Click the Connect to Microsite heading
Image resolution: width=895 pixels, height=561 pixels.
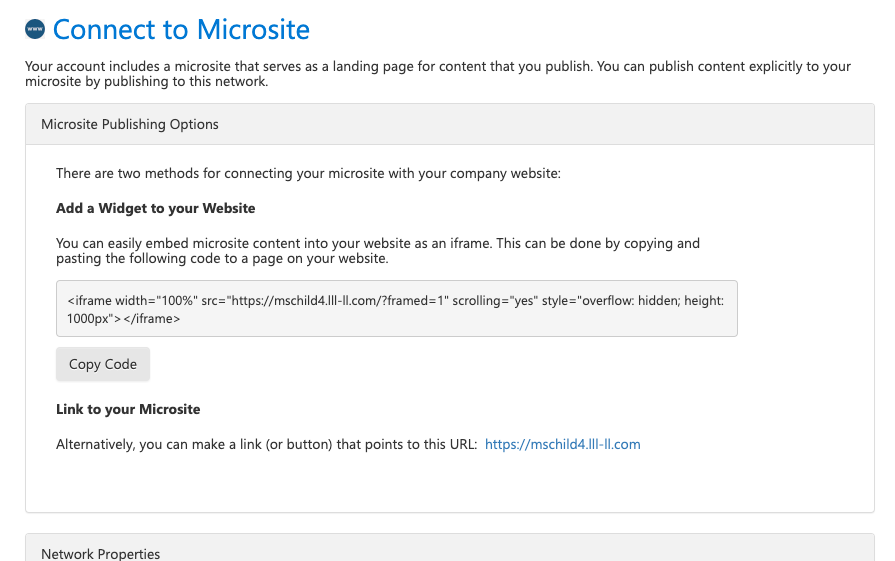click(x=182, y=29)
